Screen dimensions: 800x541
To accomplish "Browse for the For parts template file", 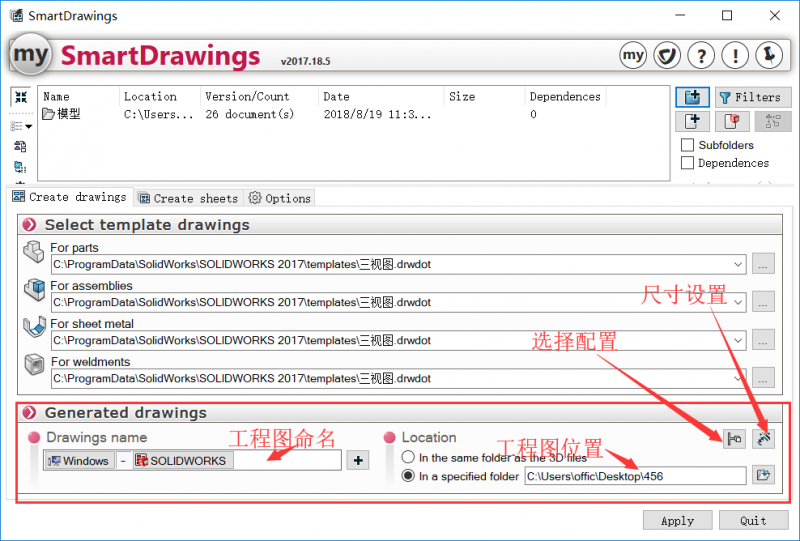I will pyautogui.click(x=763, y=264).
